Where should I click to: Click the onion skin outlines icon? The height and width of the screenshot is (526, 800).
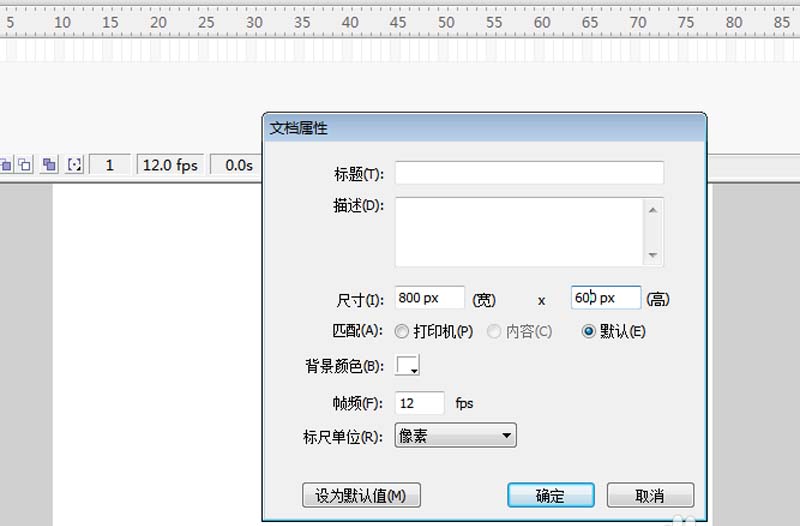coord(24,165)
